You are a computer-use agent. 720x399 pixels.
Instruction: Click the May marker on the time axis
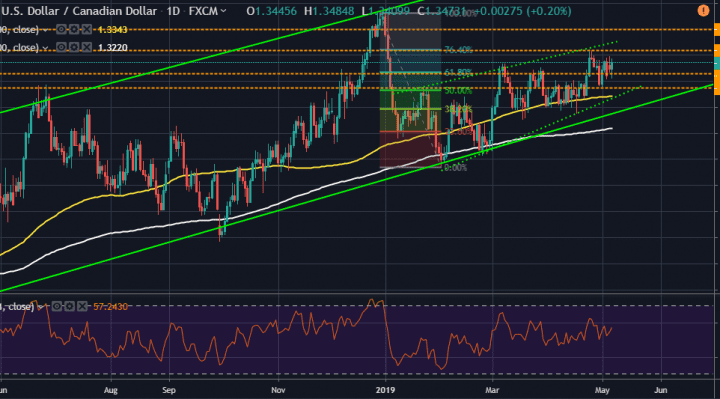click(602, 390)
